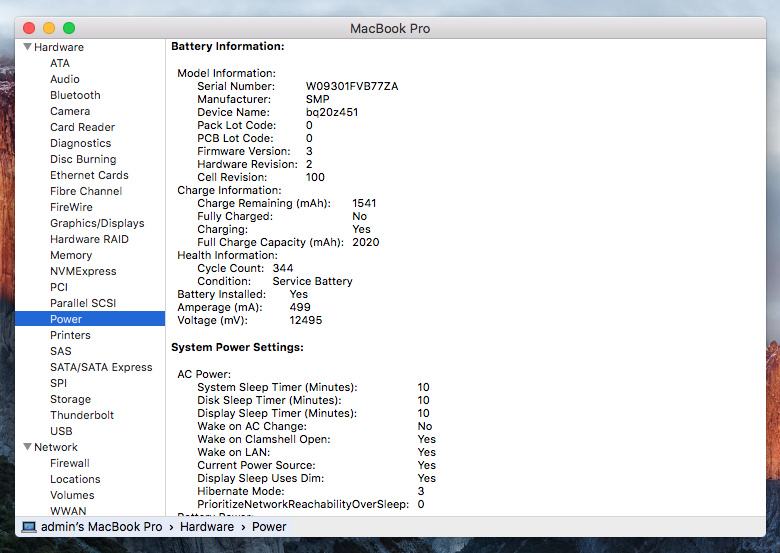This screenshot has width=780, height=553.
Task: Open Graphics/Displays information
Action: (97, 223)
